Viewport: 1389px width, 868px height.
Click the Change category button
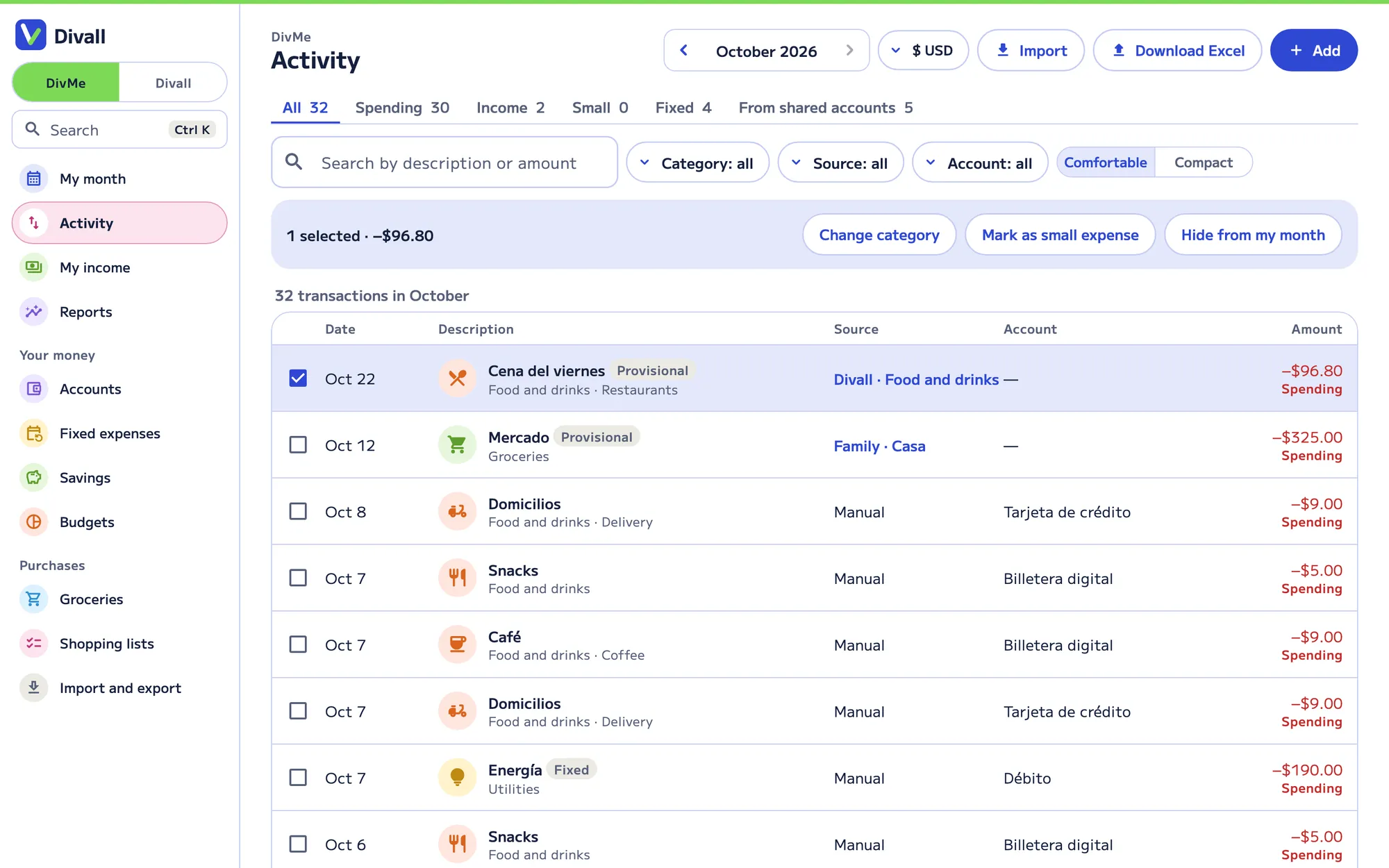pos(879,235)
